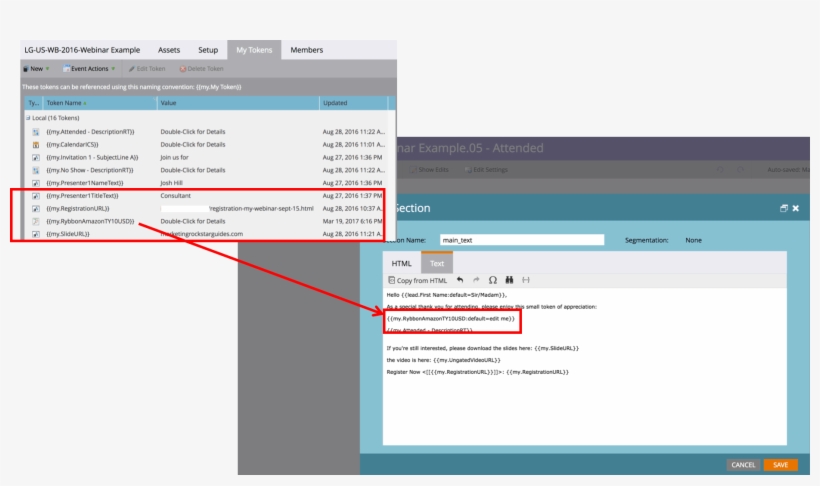Open the Assets tab
The width and height of the screenshot is (820, 486).
(x=169, y=50)
